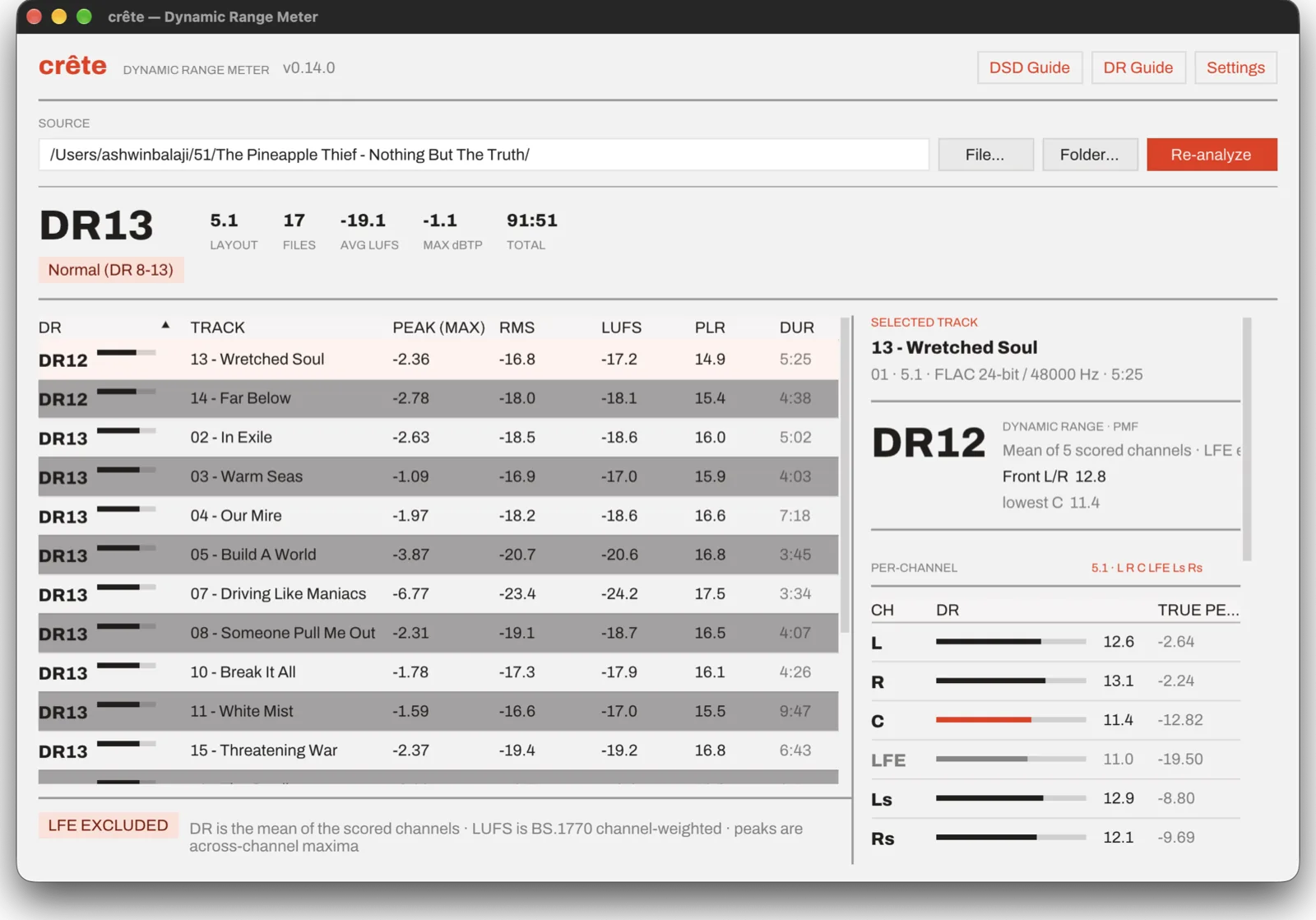This screenshot has width=1316, height=920.
Task: Open the DSD Guide
Action: [x=1029, y=67]
